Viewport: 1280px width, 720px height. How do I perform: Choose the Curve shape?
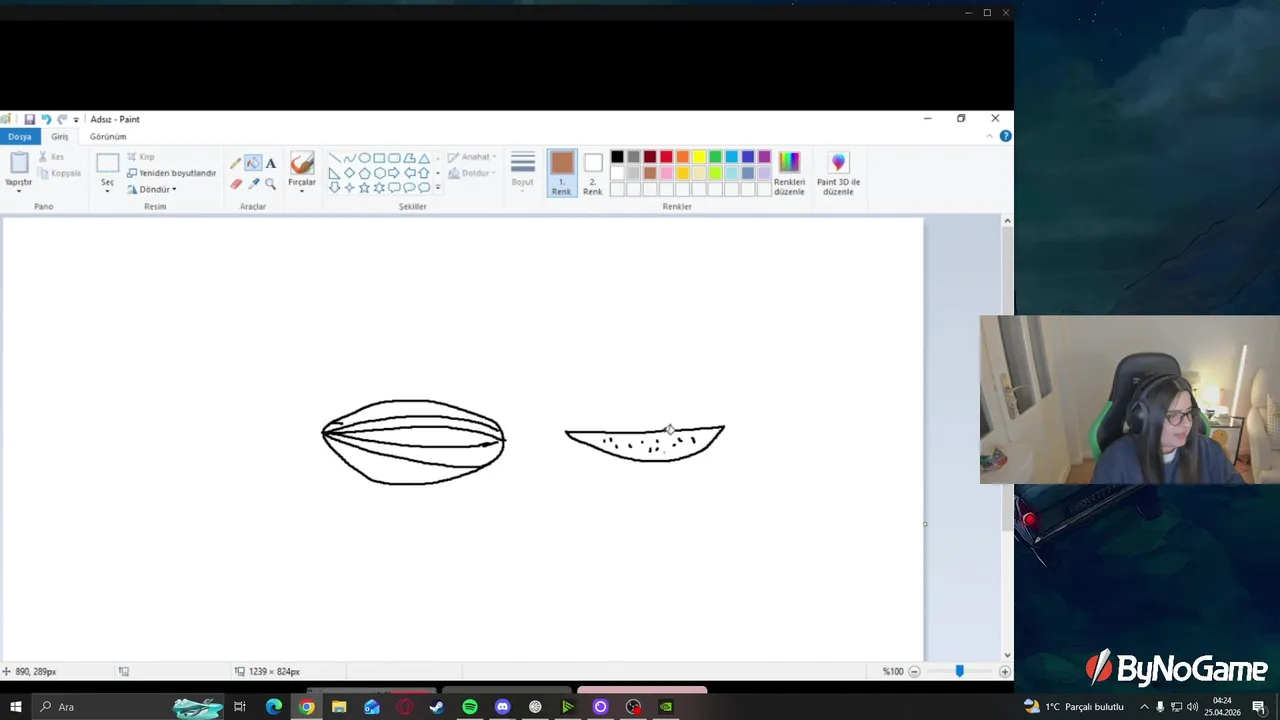(349, 158)
